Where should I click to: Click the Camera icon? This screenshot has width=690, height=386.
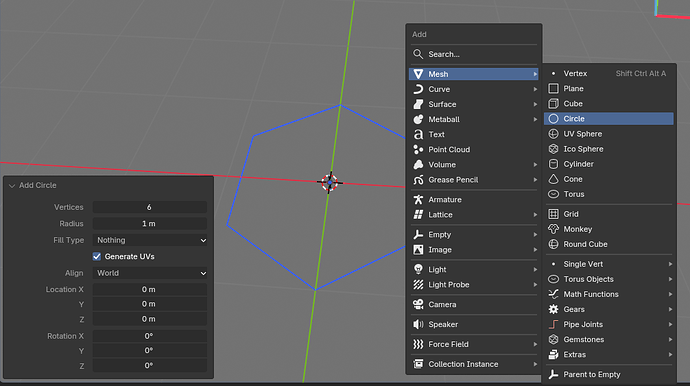pyautogui.click(x=418, y=305)
